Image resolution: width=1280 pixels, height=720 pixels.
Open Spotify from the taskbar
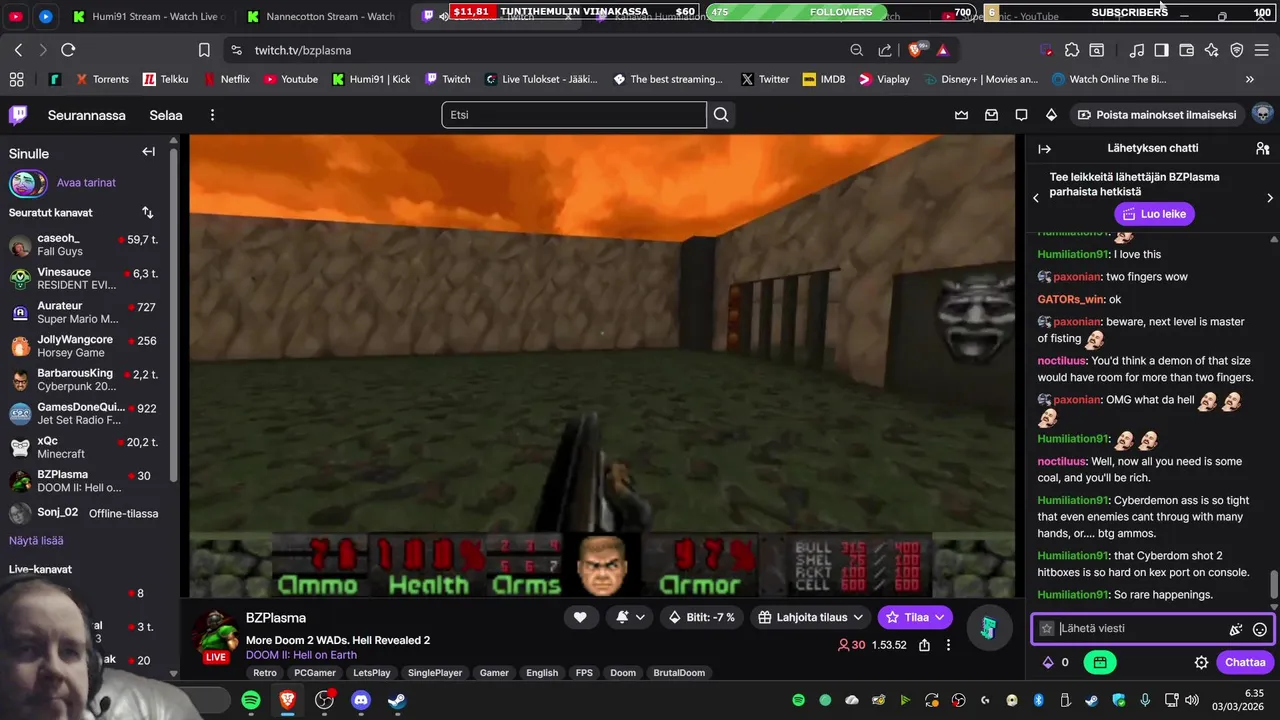click(250, 700)
